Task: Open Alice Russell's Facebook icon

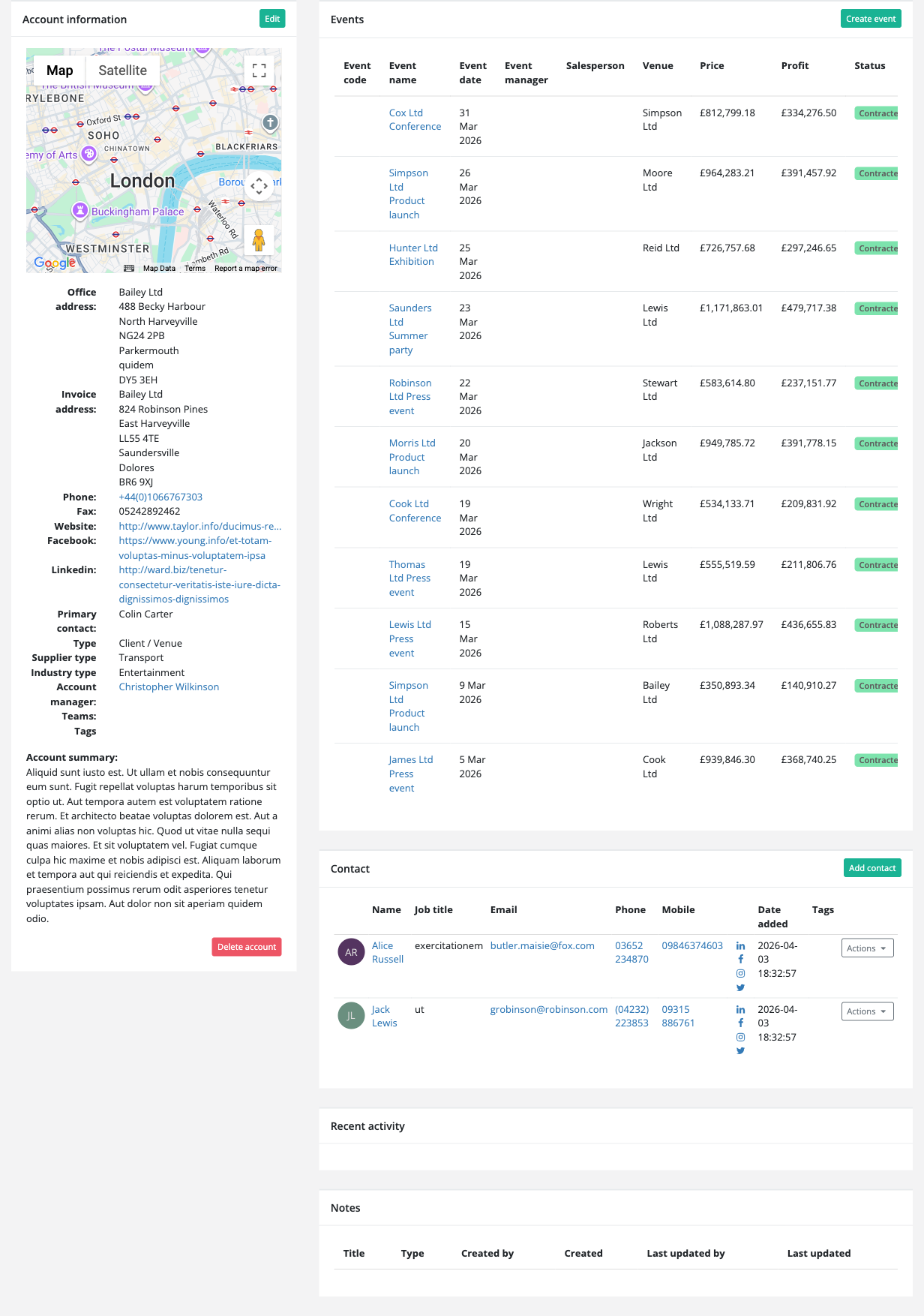Action: pos(740,960)
